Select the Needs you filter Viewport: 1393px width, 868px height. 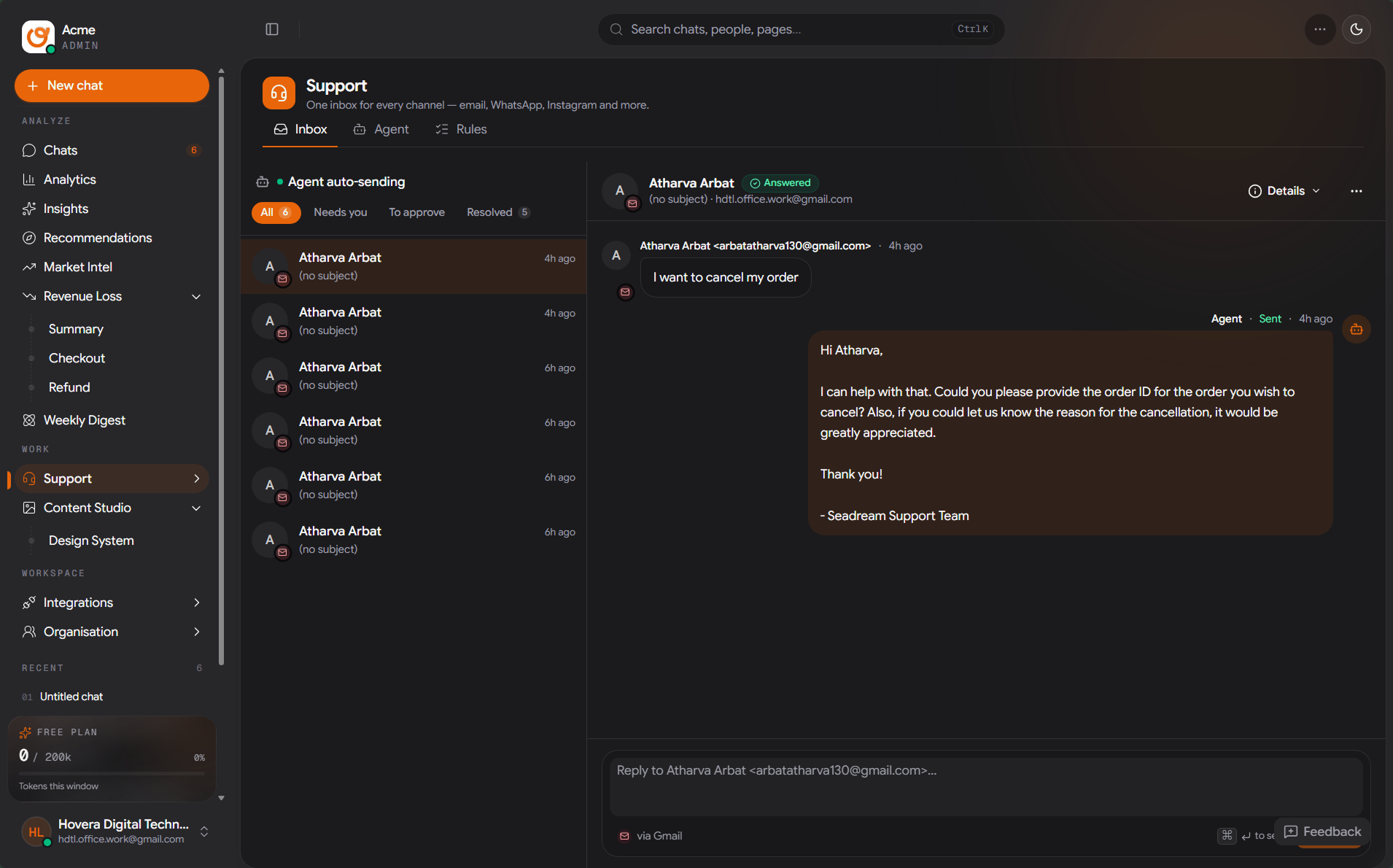pyautogui.click(x=341, y=212)
